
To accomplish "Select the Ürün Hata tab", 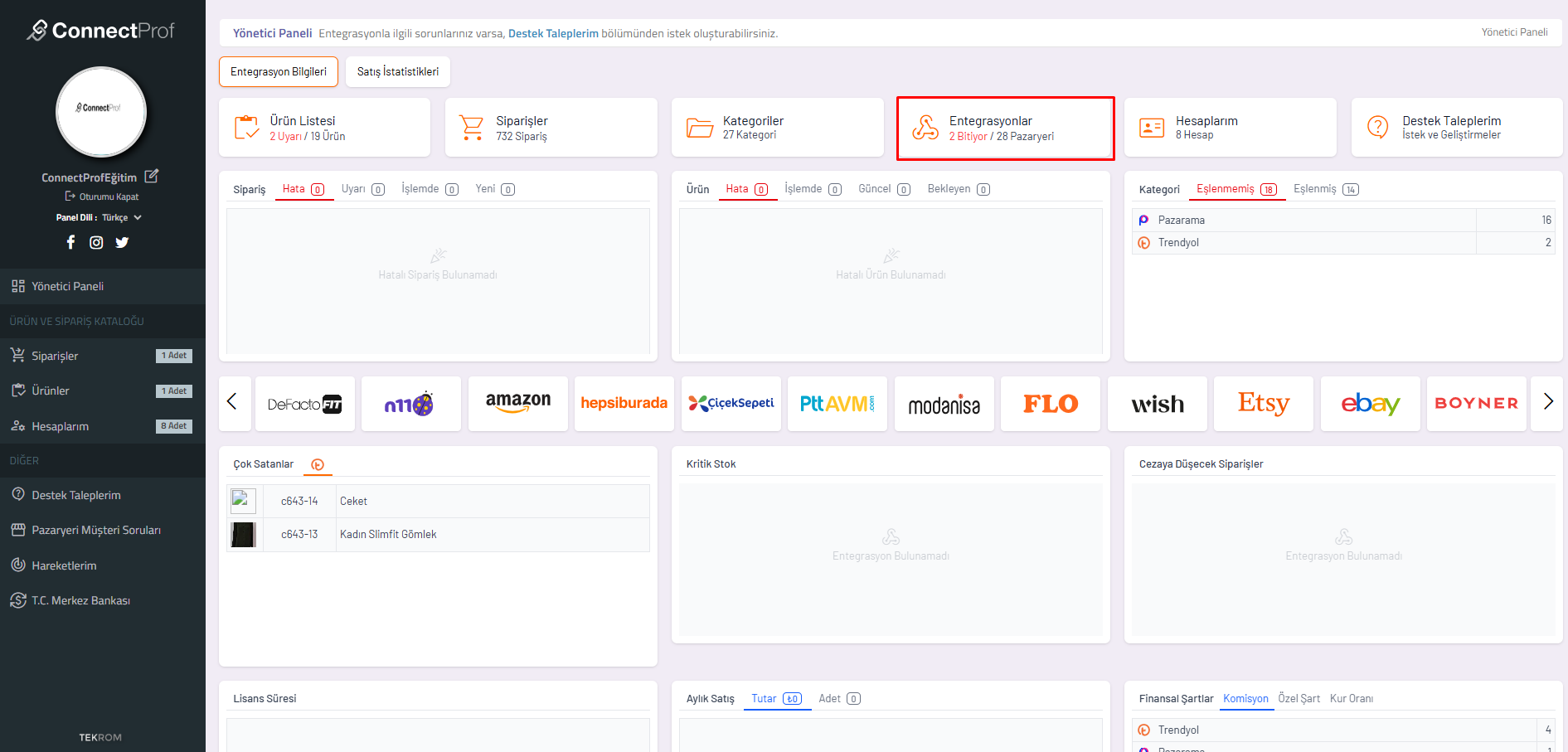I will [747, 189].
